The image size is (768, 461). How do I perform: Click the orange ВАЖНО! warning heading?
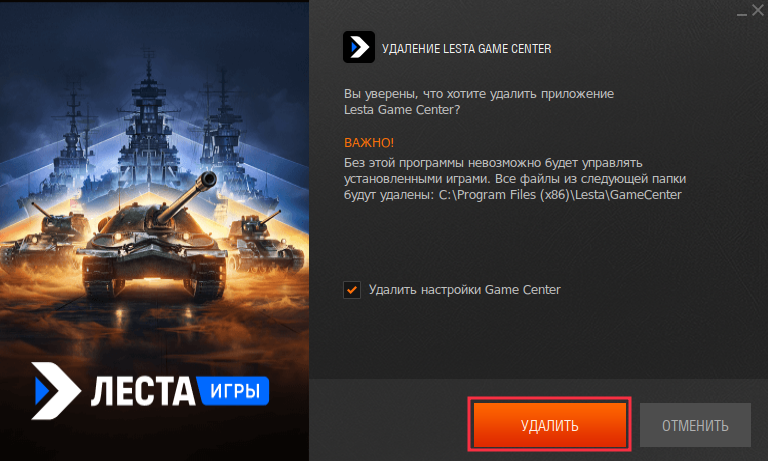pyautogui.click(x=369, y=143)
